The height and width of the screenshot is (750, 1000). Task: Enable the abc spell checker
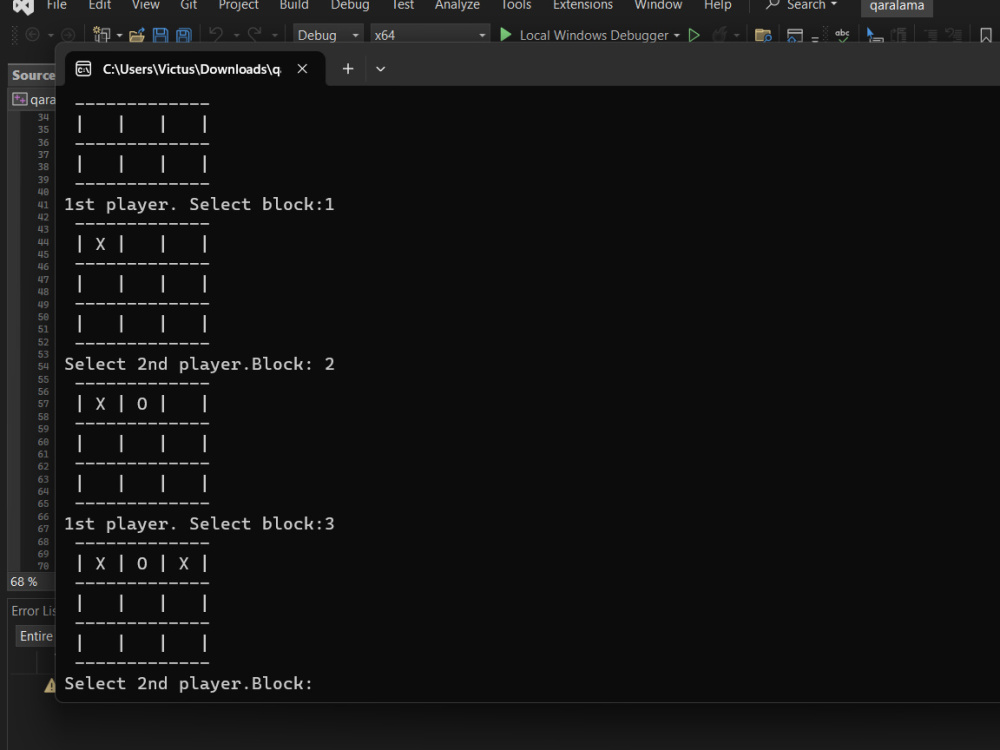pyautogui.click(x=841, y=34)
